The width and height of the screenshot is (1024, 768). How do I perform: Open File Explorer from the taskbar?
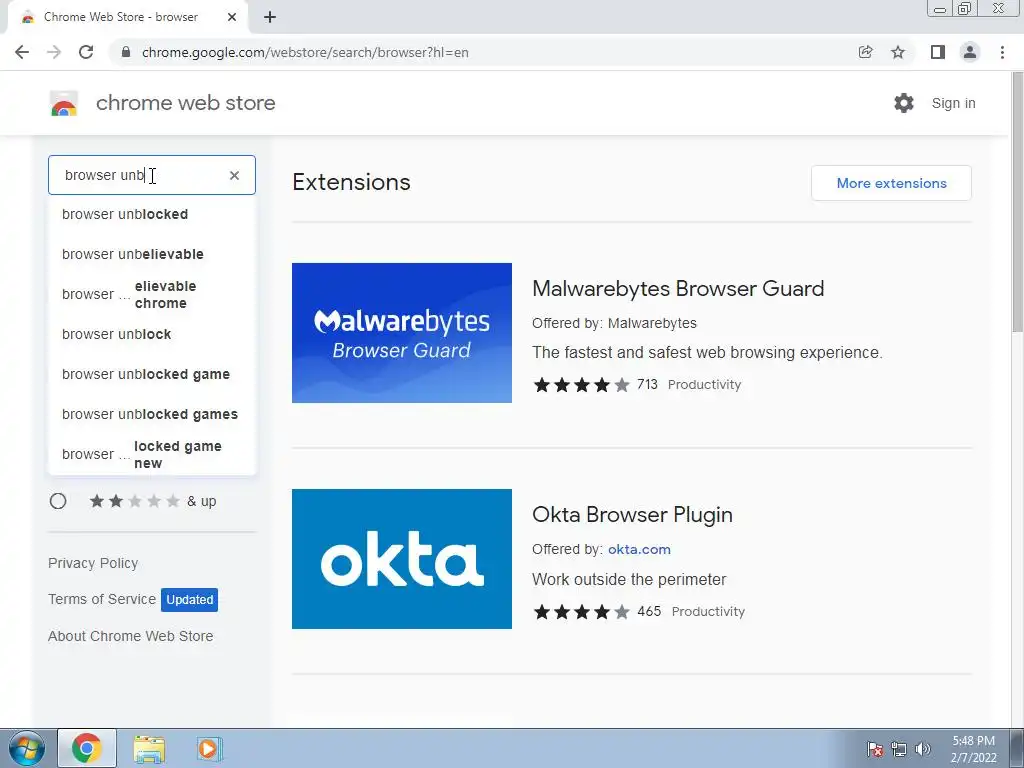click(x=149, y=748)
